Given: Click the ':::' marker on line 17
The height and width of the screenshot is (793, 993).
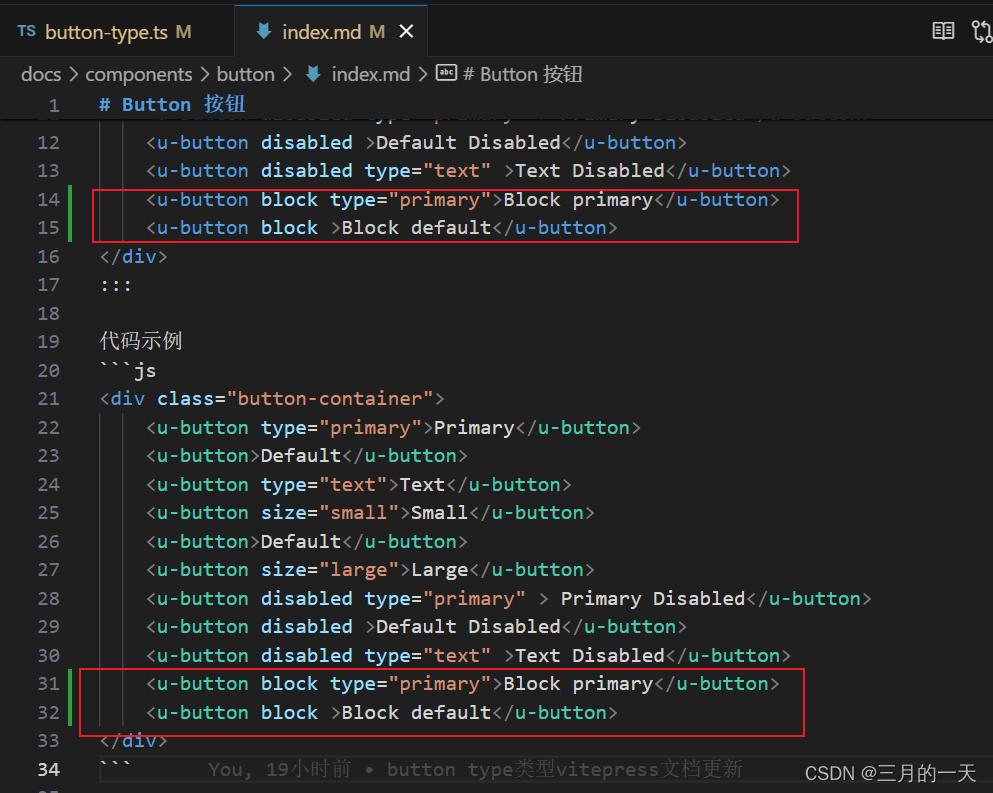Looking at the screenshot, I should pyautogui.click(x=116, y=285).
